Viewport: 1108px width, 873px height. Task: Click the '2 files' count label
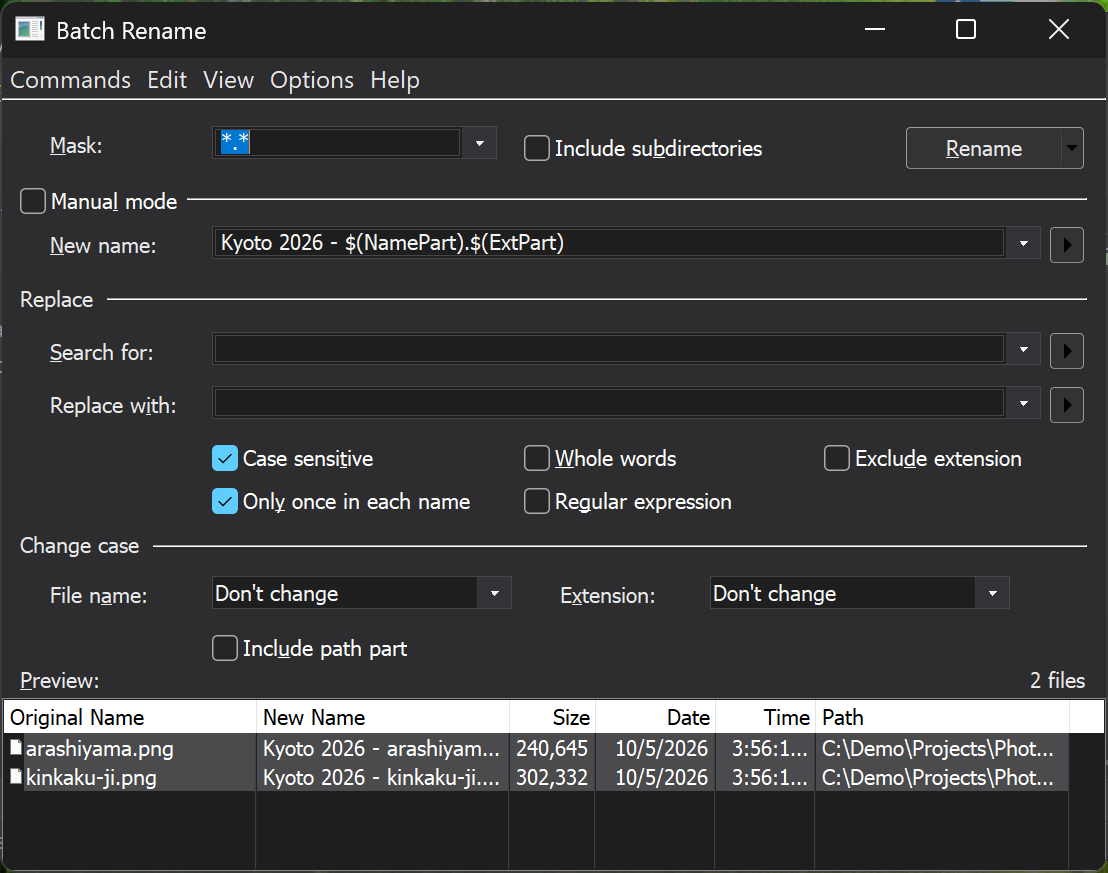(1057, 680)
